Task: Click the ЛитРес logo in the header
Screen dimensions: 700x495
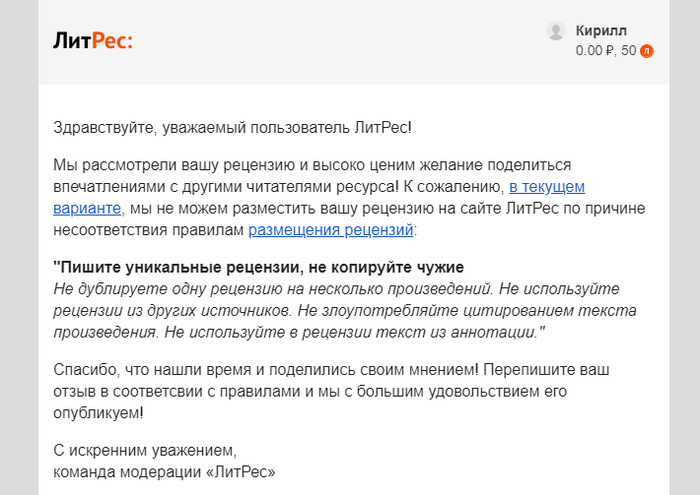Action: [93, 41]
